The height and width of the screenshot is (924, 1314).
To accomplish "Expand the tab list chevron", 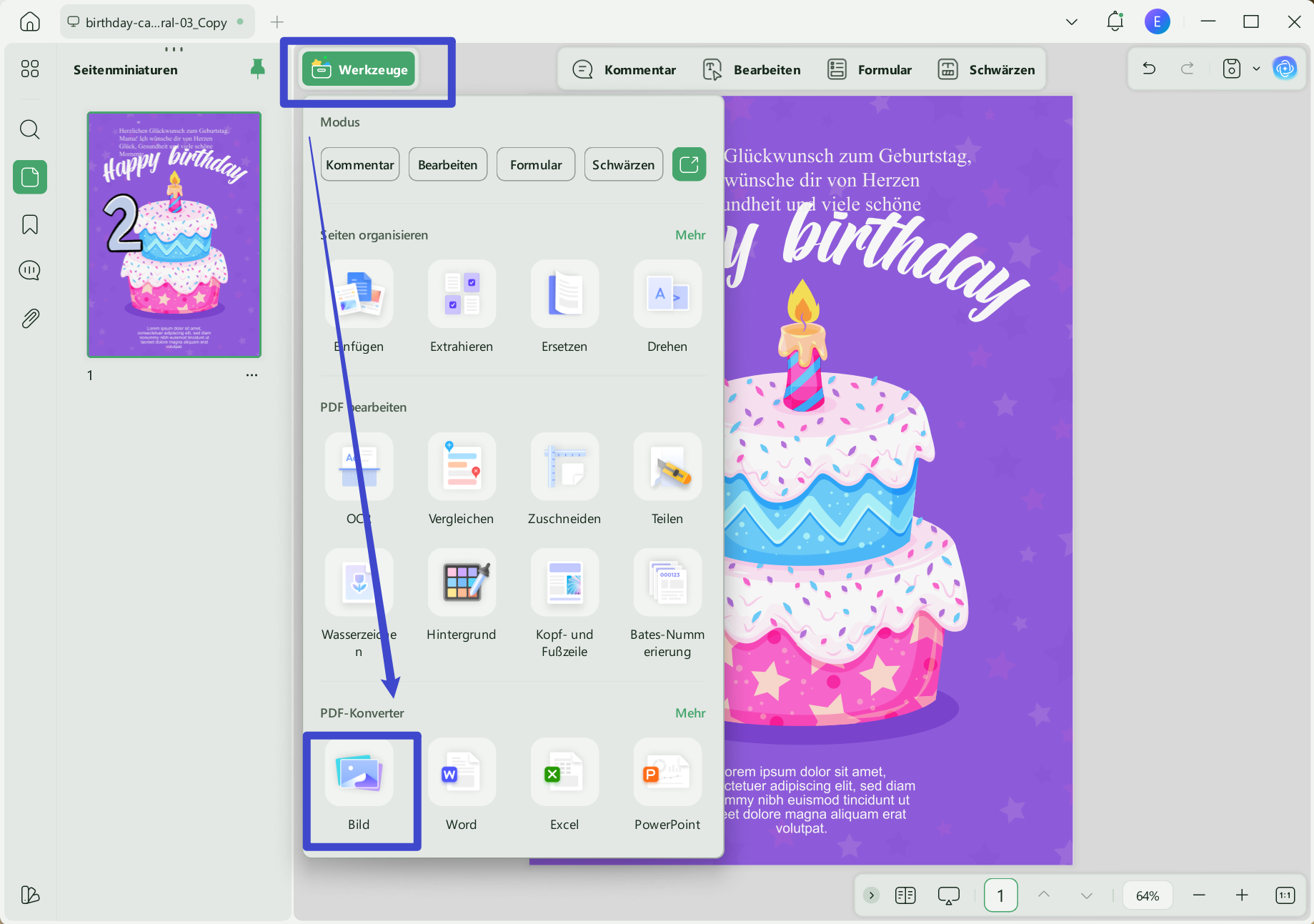I will tap(1072, 21).
